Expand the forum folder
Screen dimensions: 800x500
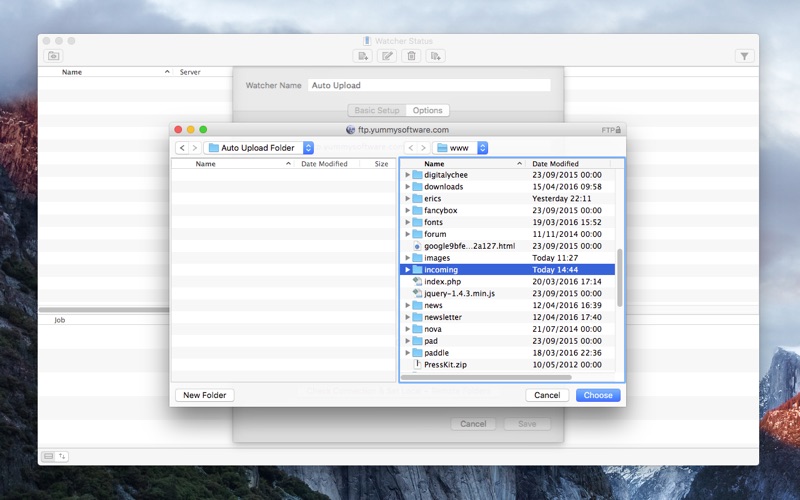tap(407, 234)
